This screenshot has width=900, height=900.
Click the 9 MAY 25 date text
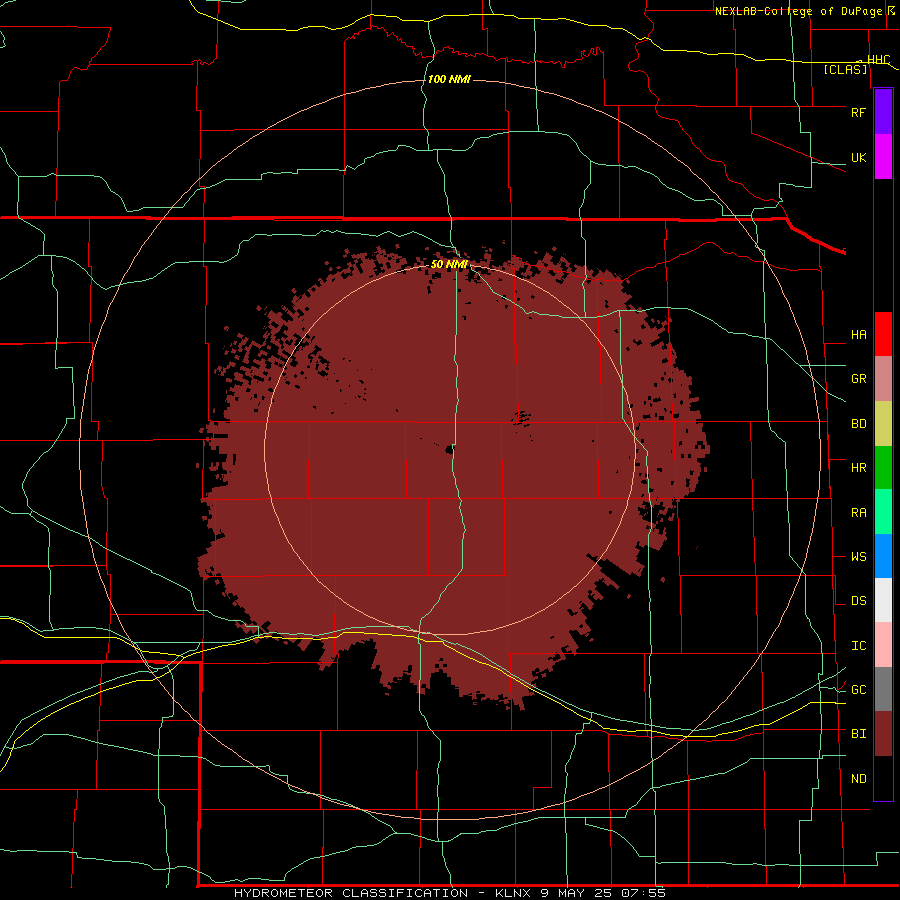576,893
